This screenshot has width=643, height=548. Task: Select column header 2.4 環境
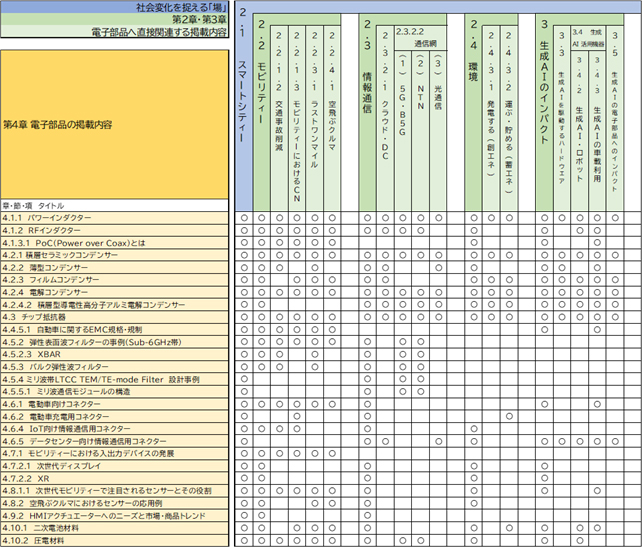coord(473,113)
